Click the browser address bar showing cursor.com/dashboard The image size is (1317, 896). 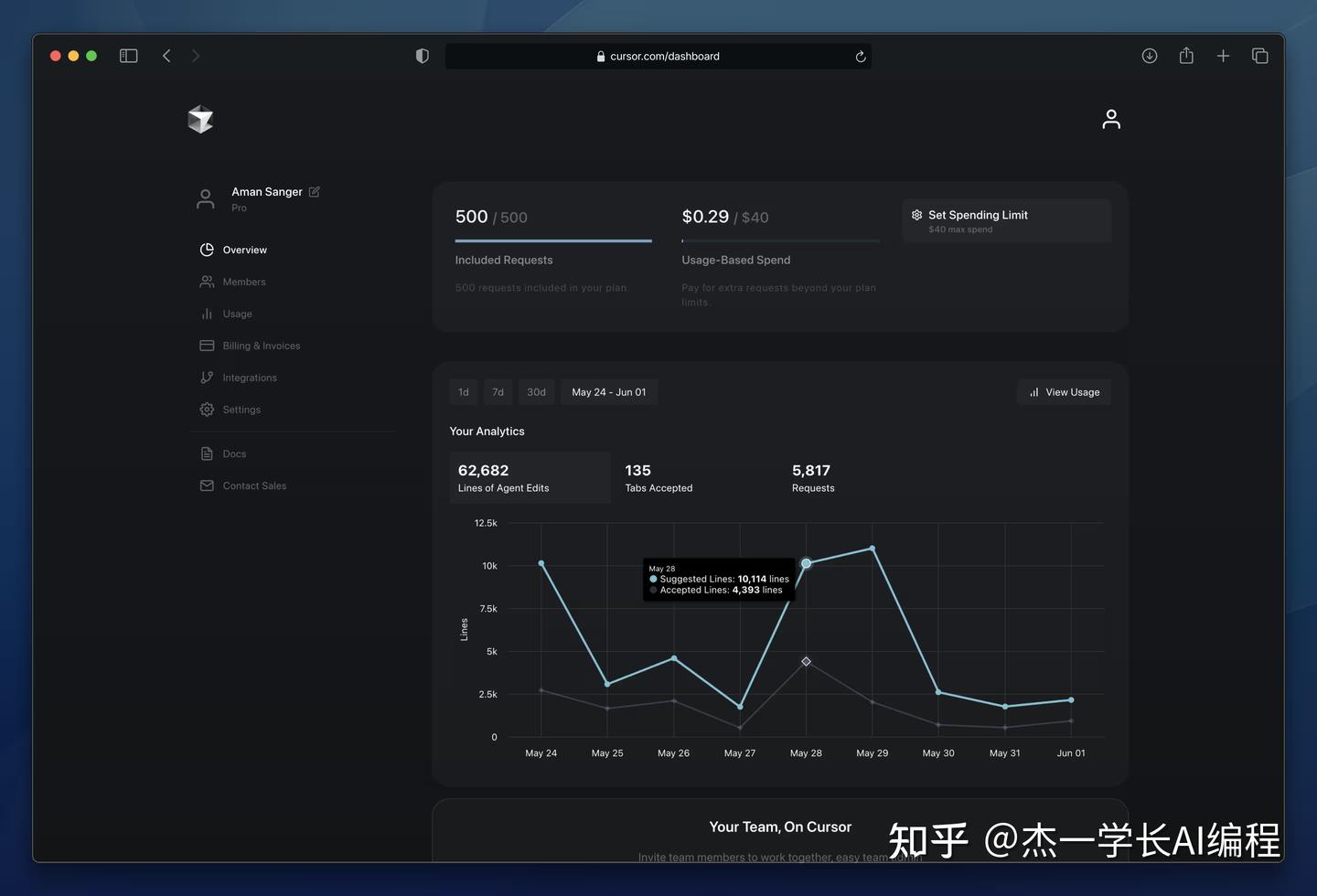click(x=658, y=56)
